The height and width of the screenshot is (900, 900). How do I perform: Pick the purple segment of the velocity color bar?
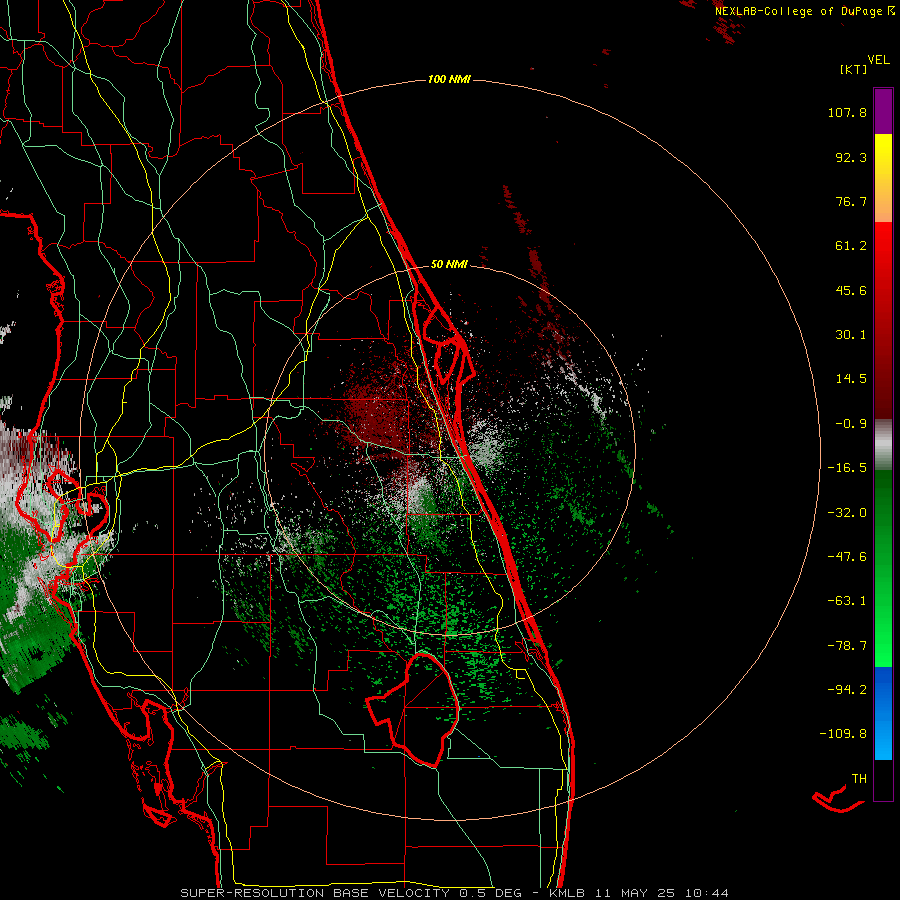(x=883, y=111)
